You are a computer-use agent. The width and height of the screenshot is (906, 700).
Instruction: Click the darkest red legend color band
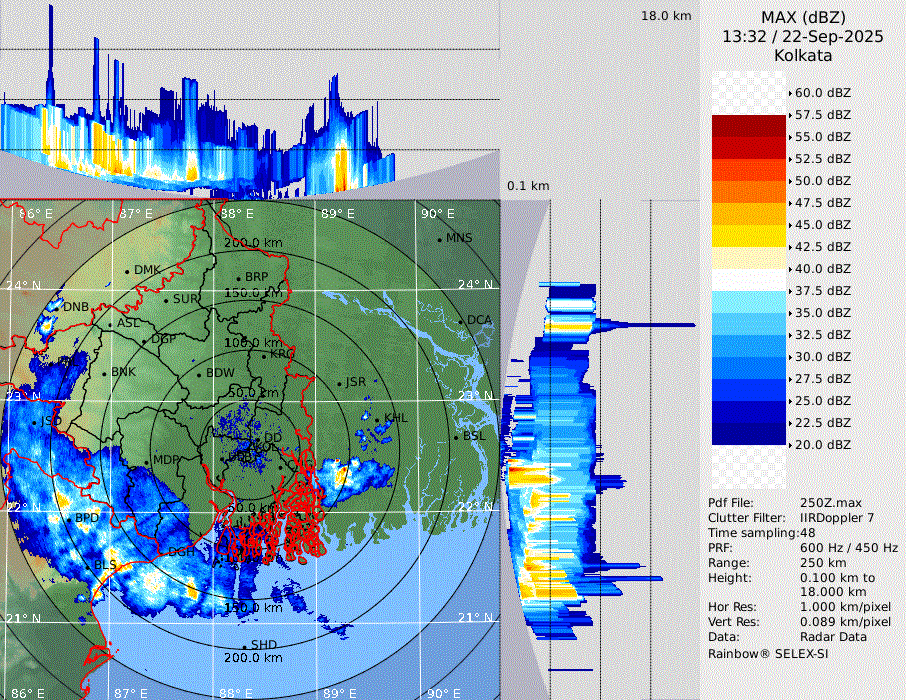pyautogui.click(x=749, y=126)
